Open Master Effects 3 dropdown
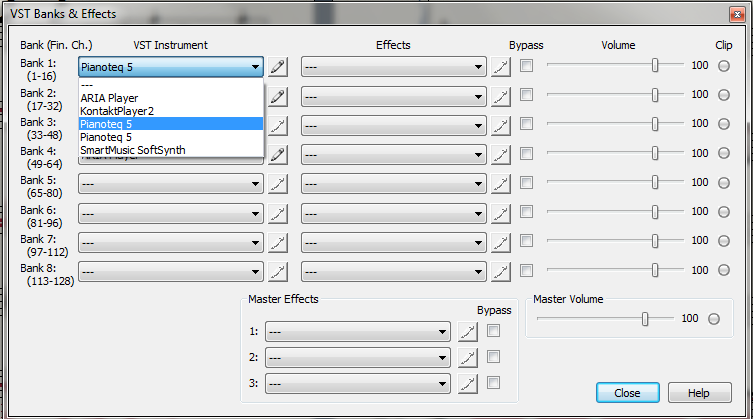This screenshot has width=753, height=419. coord(358,383)
